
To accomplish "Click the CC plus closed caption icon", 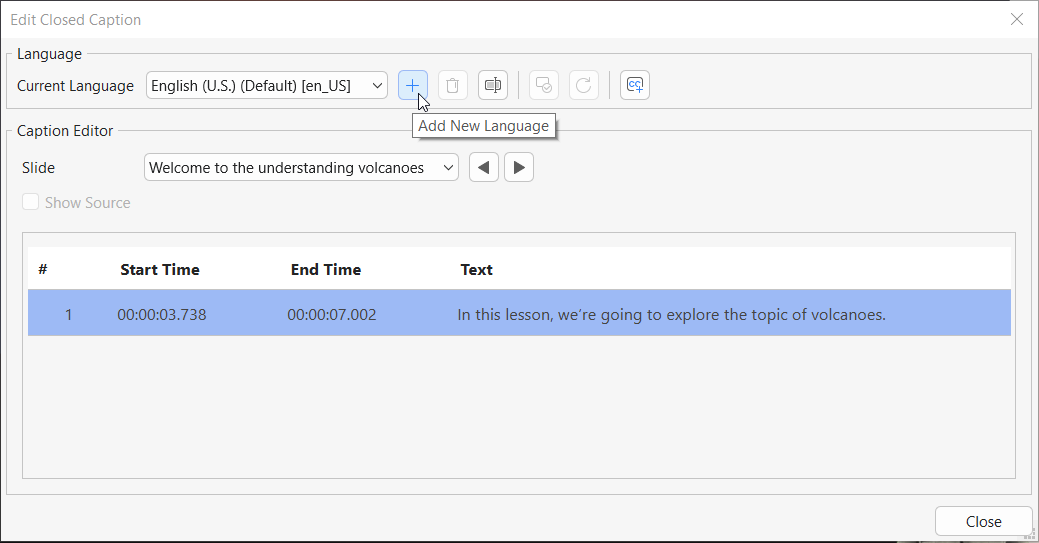I will coord(635,86).
